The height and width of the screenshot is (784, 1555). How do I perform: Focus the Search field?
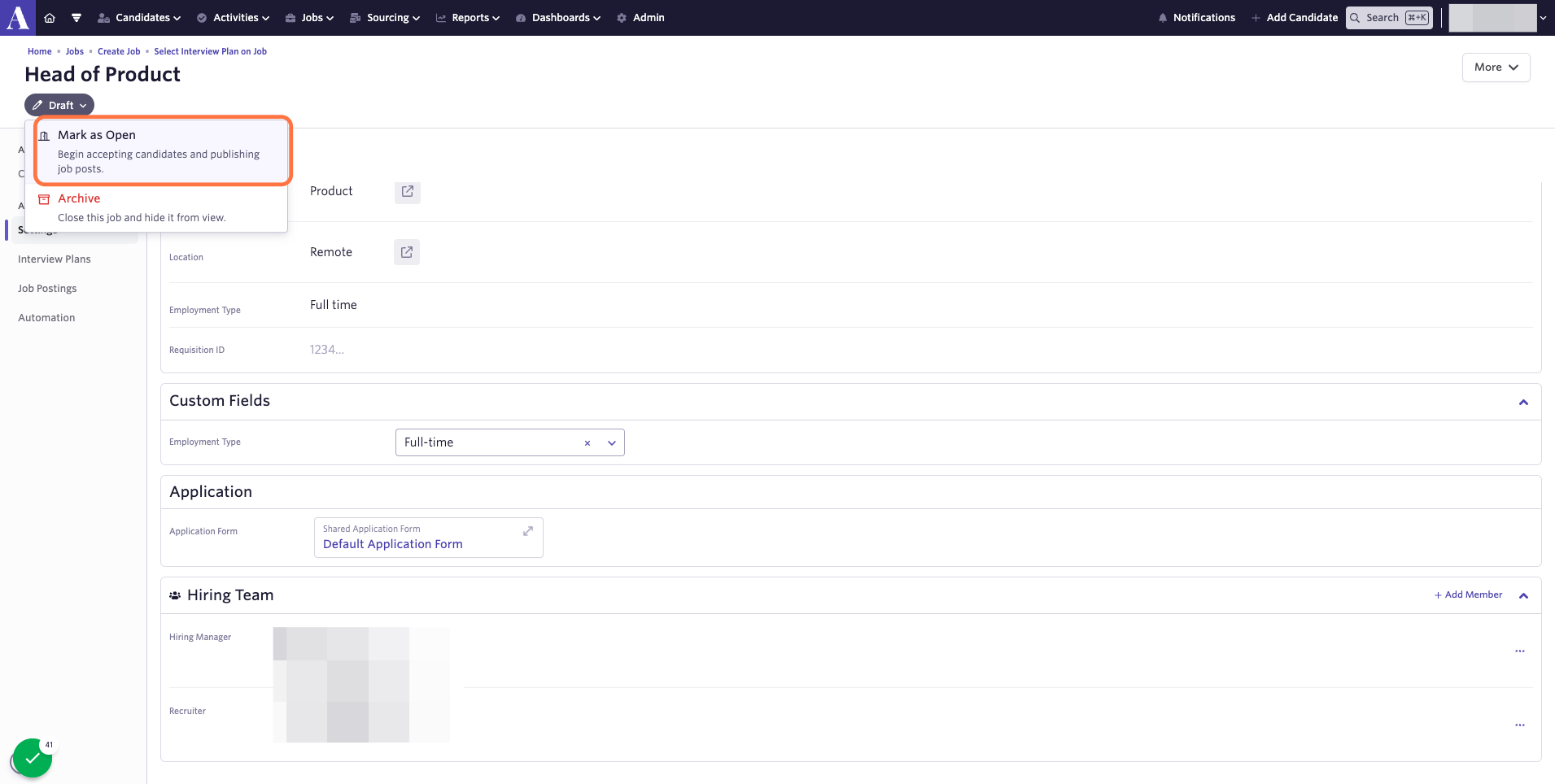[x=1389, y=18]
